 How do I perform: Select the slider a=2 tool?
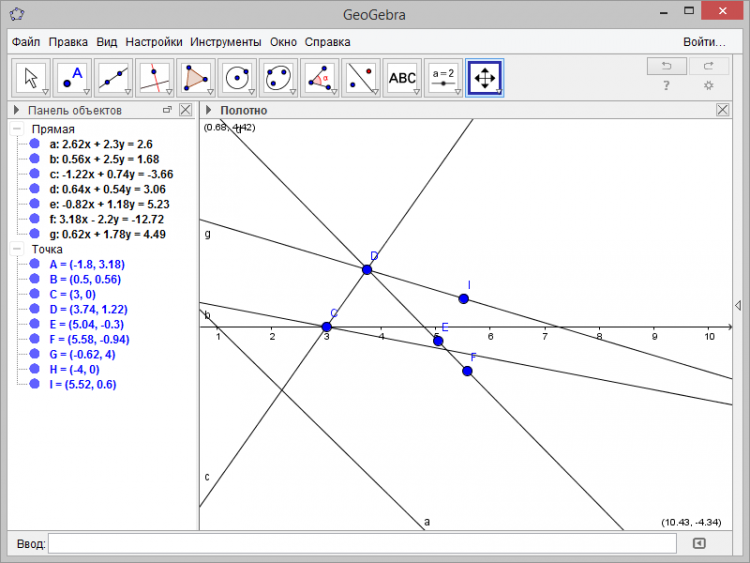point(443,77)
